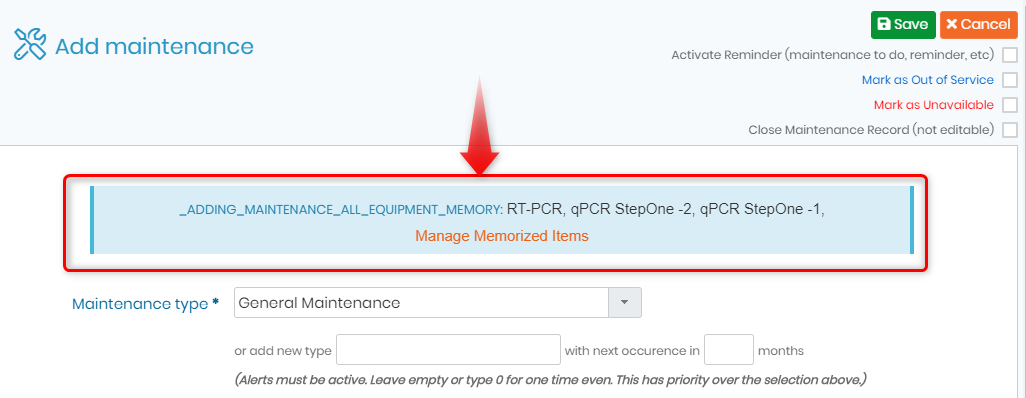Cancel adding maintenance
The image size is (1026, 398).
(x=978, y=24)
